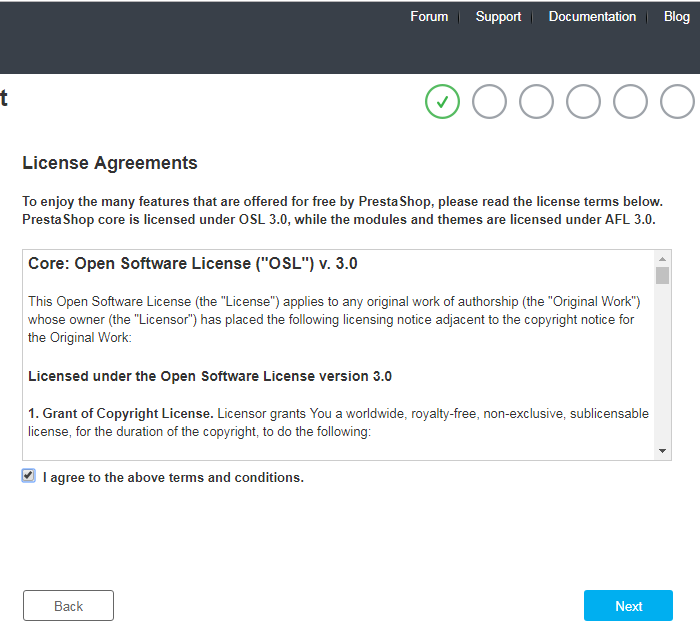Click the license scrollbar up arrow
This screenshot has height=624, width=700.
662,259
